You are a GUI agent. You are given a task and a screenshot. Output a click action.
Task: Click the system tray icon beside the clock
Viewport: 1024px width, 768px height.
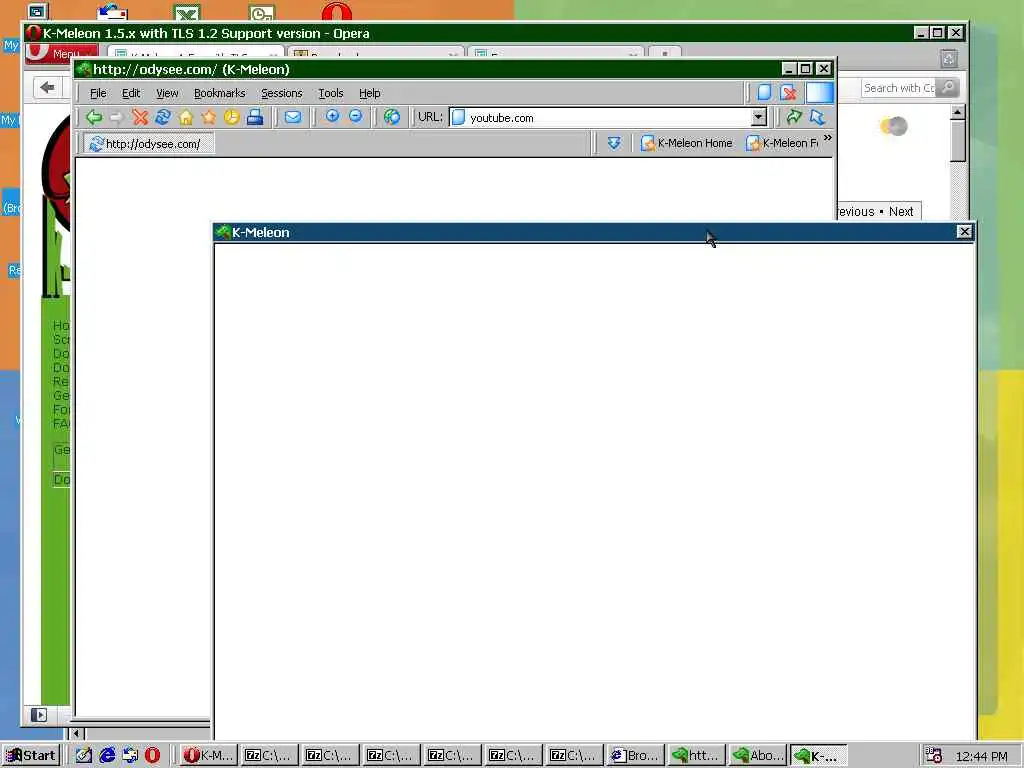pos(933,756)
